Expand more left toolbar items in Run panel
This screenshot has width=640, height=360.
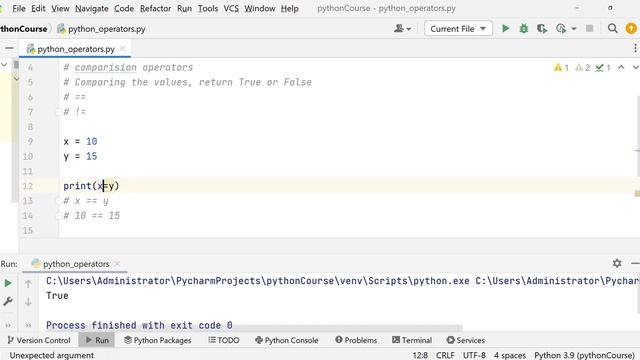8,326
